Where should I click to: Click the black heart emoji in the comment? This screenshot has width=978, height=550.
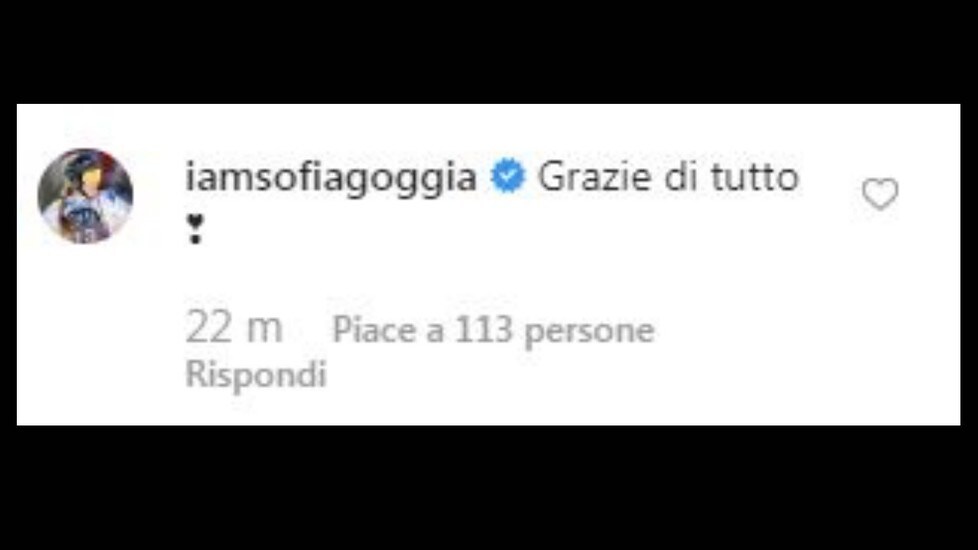click(x=195, y=228)
